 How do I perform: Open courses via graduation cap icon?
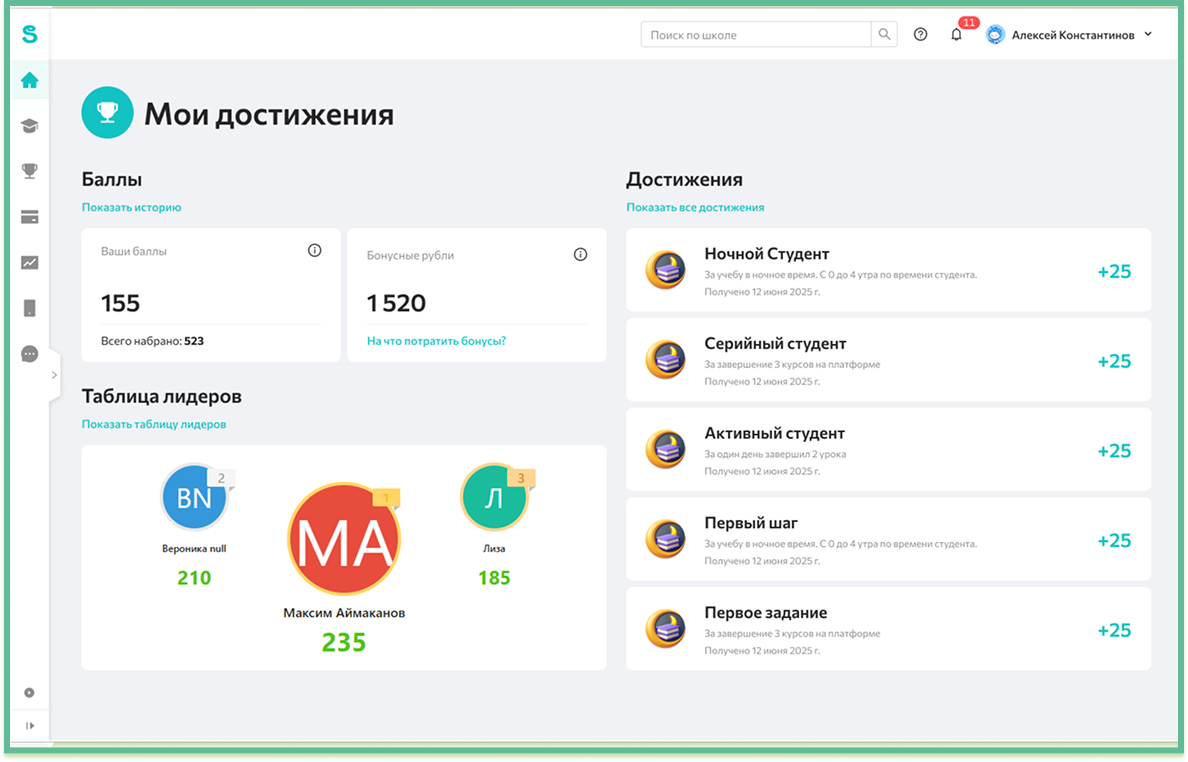point(29,126)
